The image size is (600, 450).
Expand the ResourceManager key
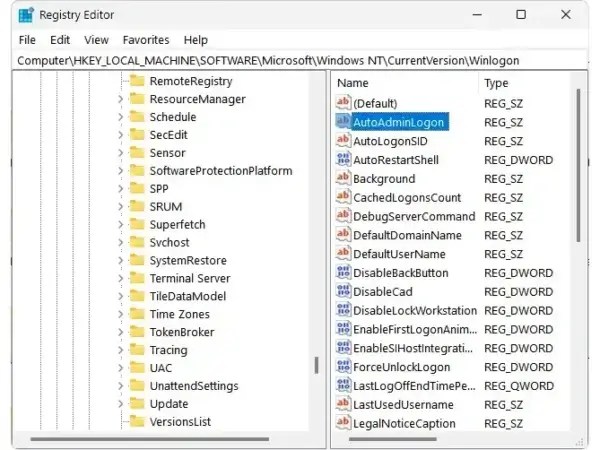[x=121, y=99]
